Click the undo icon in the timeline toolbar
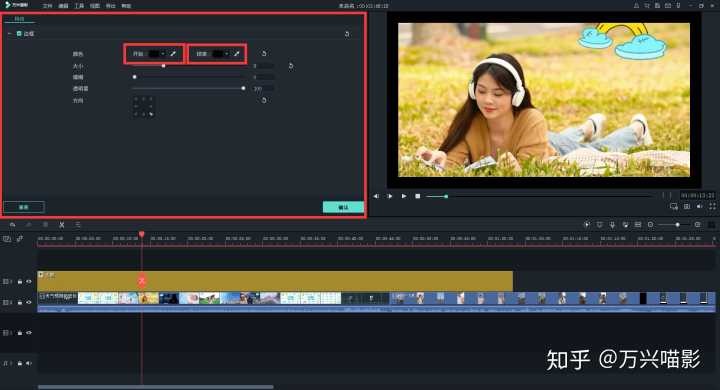720x390 pixels. click(x=12, y=225)
